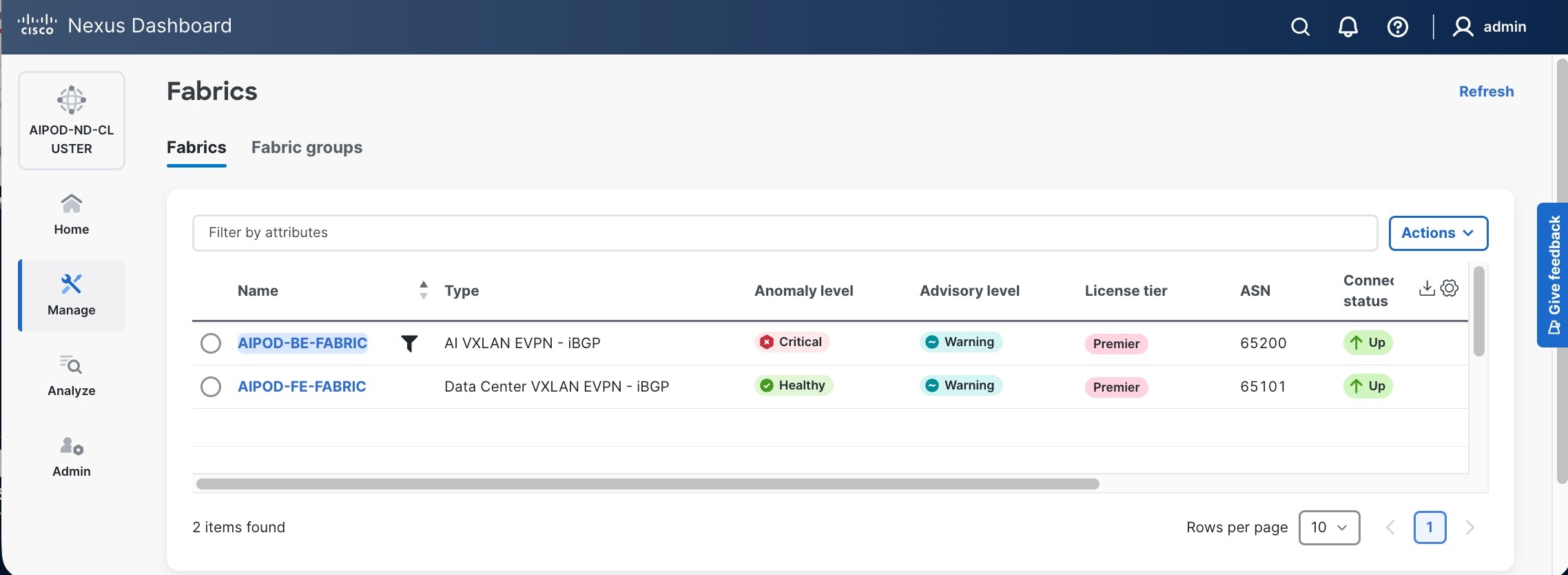This screenshot has width=1568, height=575.
Task: Click the ASN column header
Action: 1255,291
